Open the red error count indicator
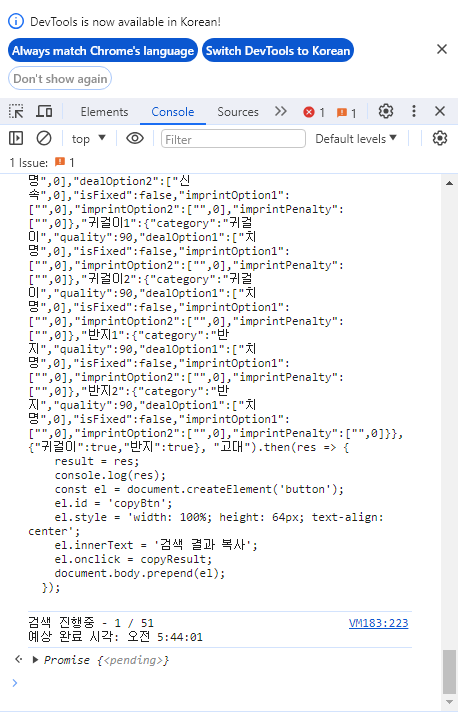 click(314, 112)
